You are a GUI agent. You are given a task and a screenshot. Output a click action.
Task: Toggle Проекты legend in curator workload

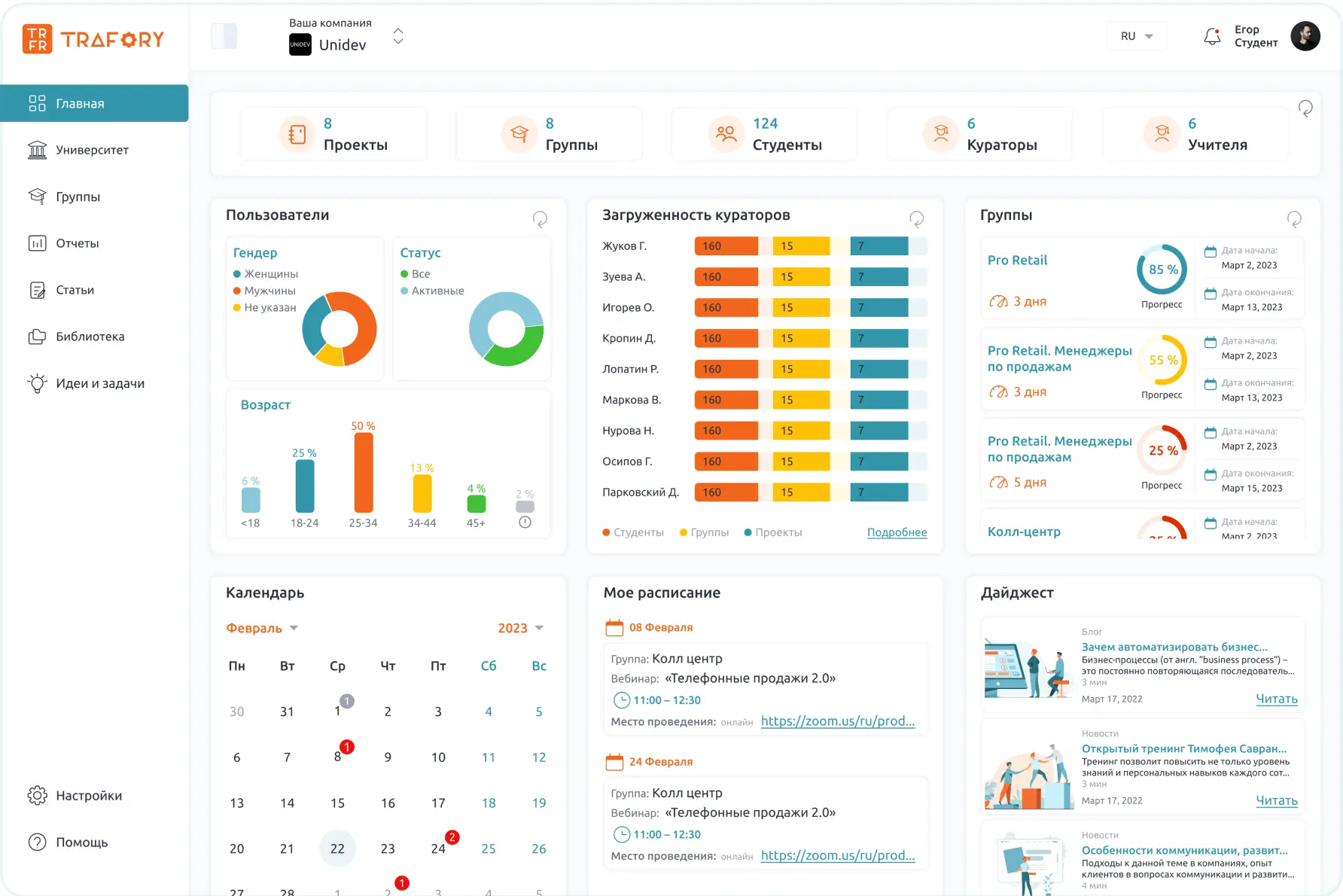(773, 532)
